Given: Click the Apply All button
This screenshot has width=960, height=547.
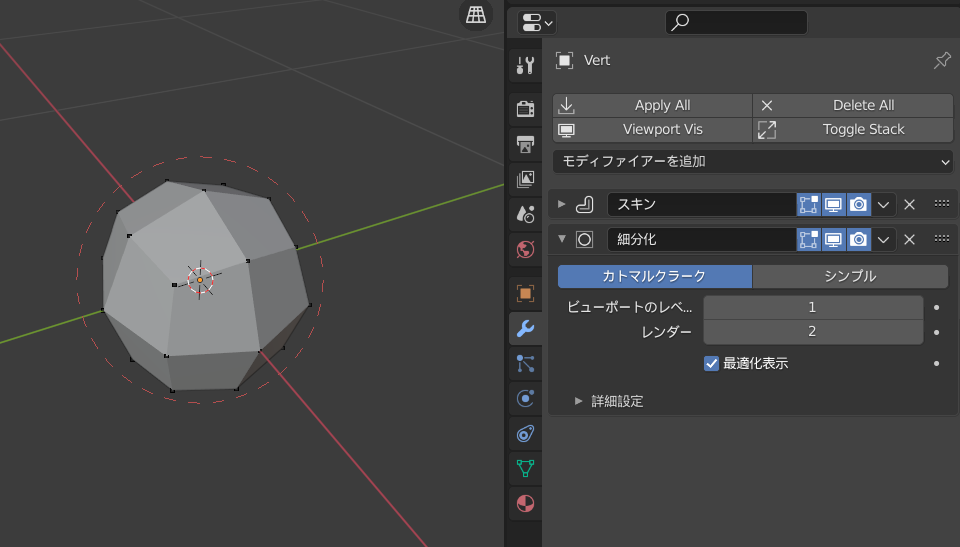Looking at the screenshot, I should coord(653,105).
